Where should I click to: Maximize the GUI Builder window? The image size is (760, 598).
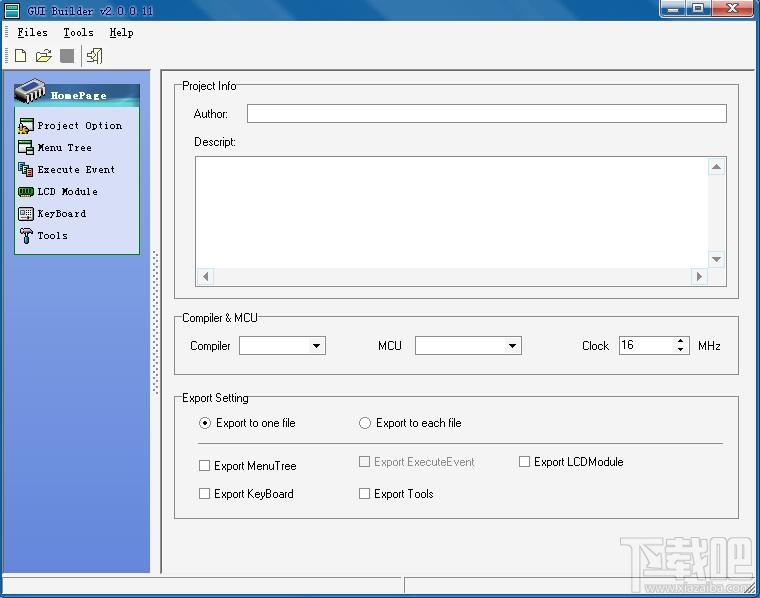tap(698, 8)
